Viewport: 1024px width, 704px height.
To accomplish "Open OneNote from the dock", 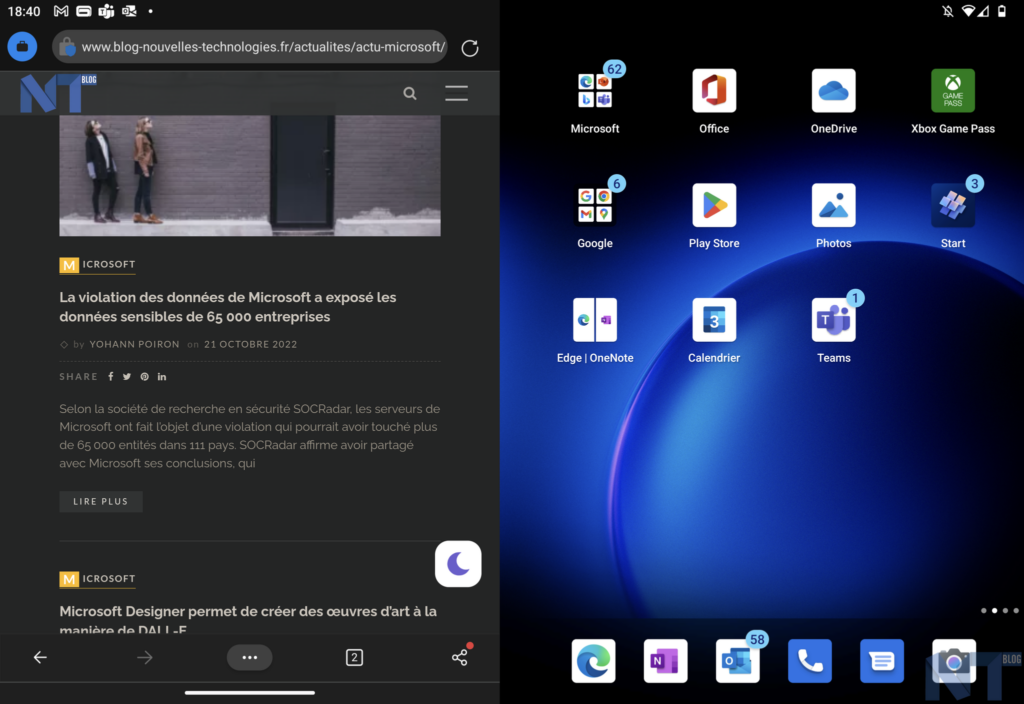I will tap(665, 661).
